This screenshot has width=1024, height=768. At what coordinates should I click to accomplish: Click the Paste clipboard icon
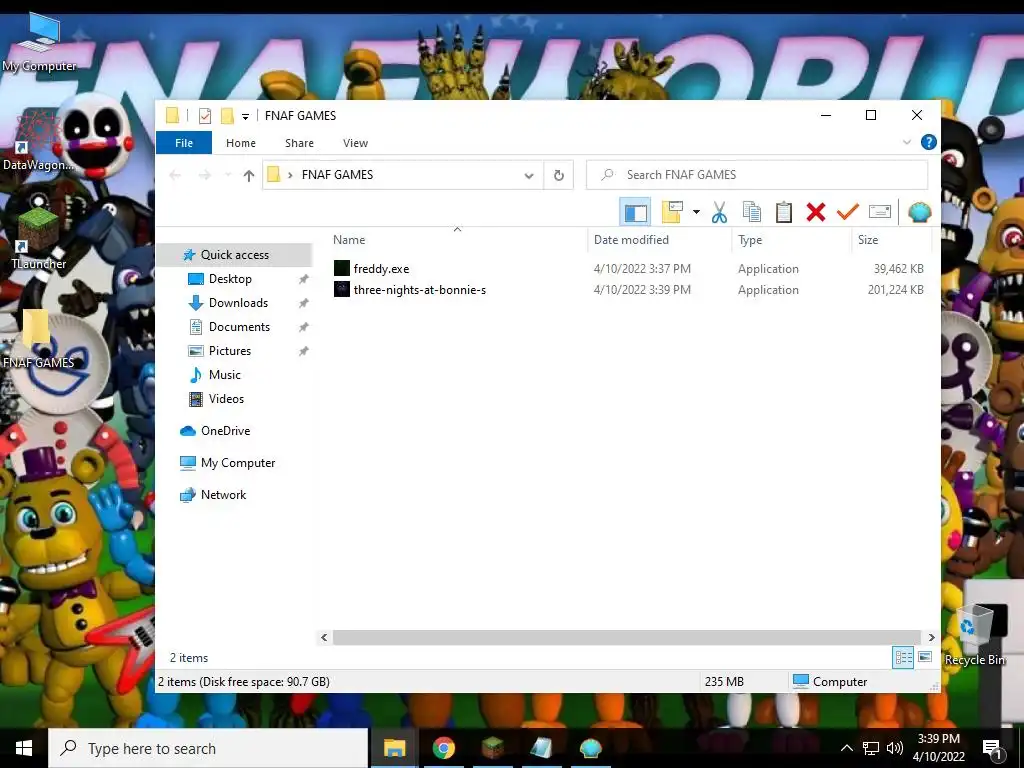tap(783, 212)
